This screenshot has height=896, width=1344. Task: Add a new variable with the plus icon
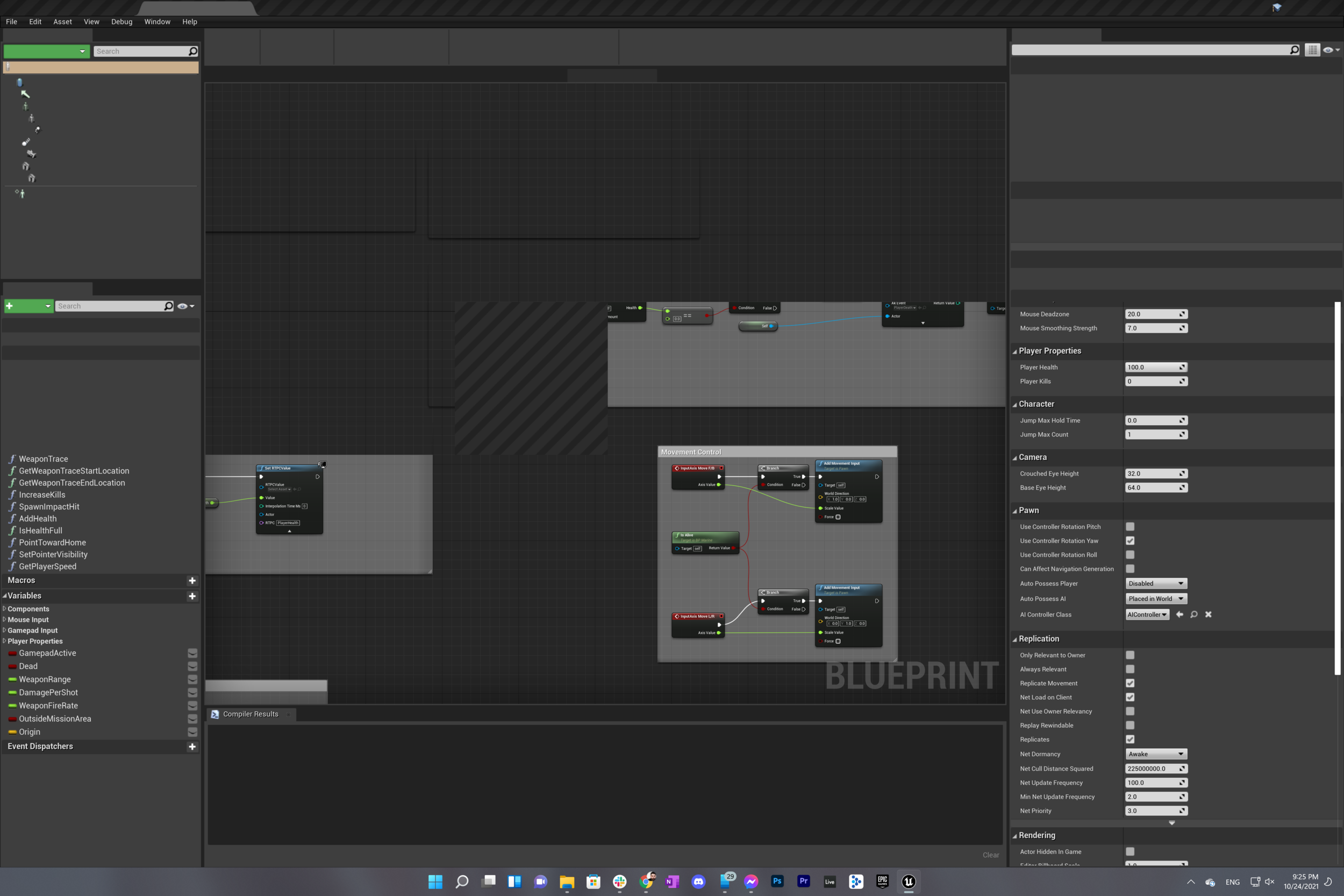tap(192, 596)
